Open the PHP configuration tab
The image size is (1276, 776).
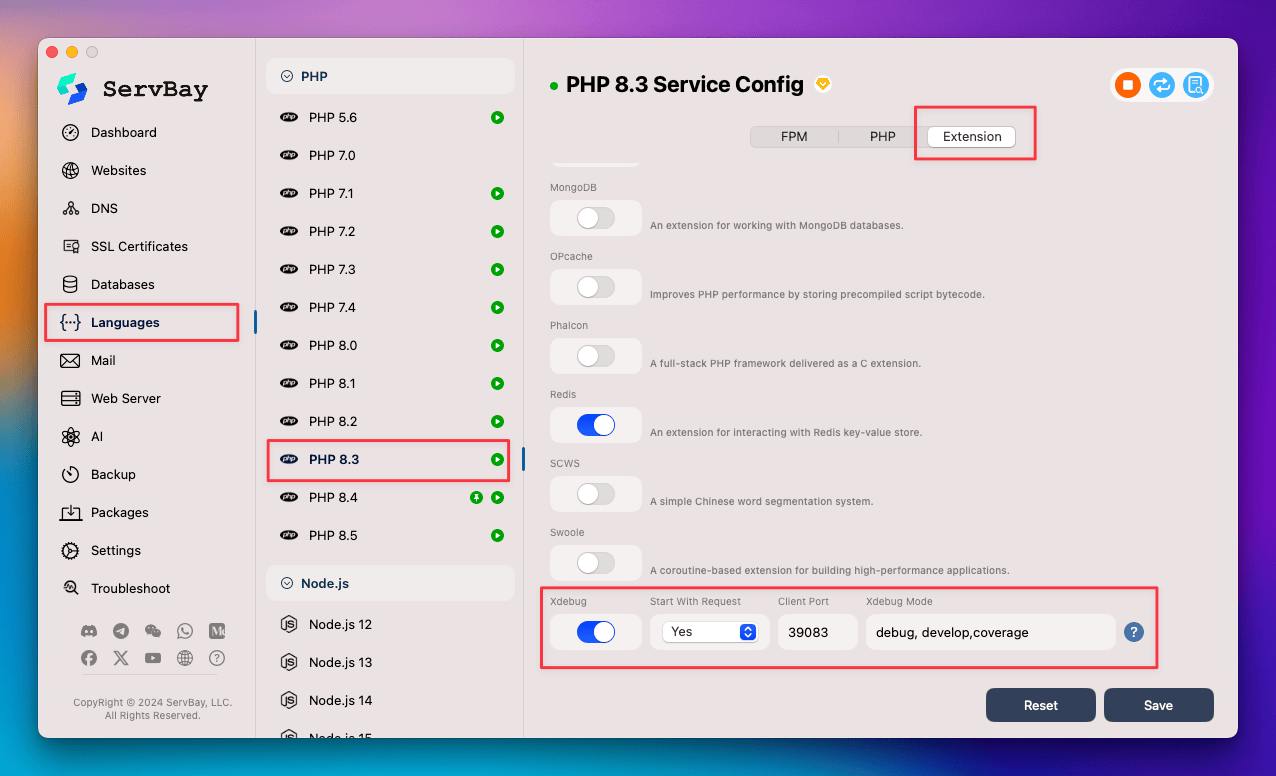(x=882, y=136)
